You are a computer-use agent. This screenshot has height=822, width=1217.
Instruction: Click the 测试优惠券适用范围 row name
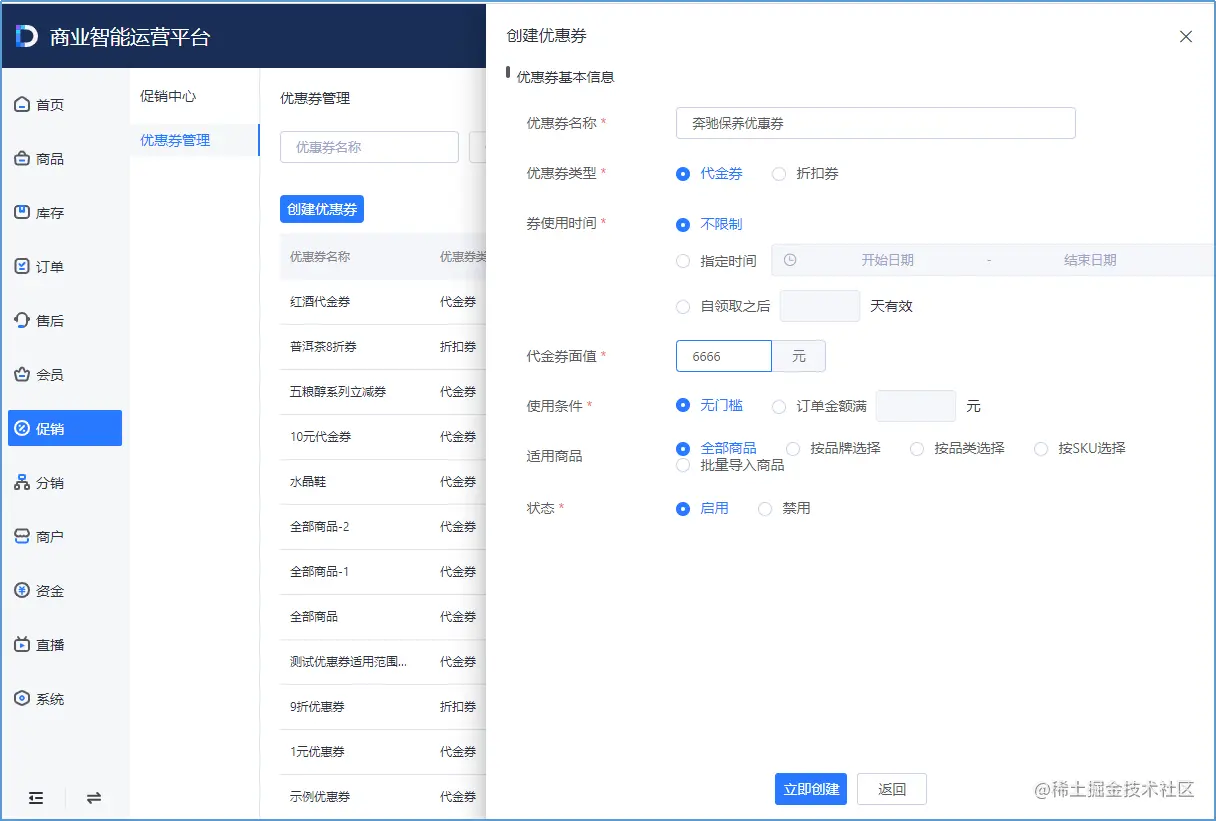pyautogui.click(x=348, y=662)
